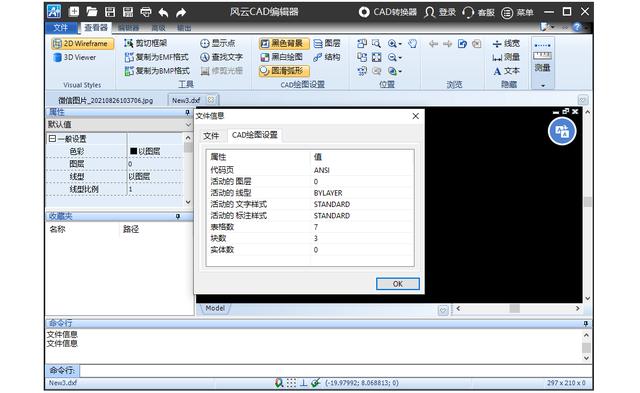This screenshot has width=640, height=393.
Task: Expand the zoom-out dropdown arrow
Action: [x=400, y=58]
